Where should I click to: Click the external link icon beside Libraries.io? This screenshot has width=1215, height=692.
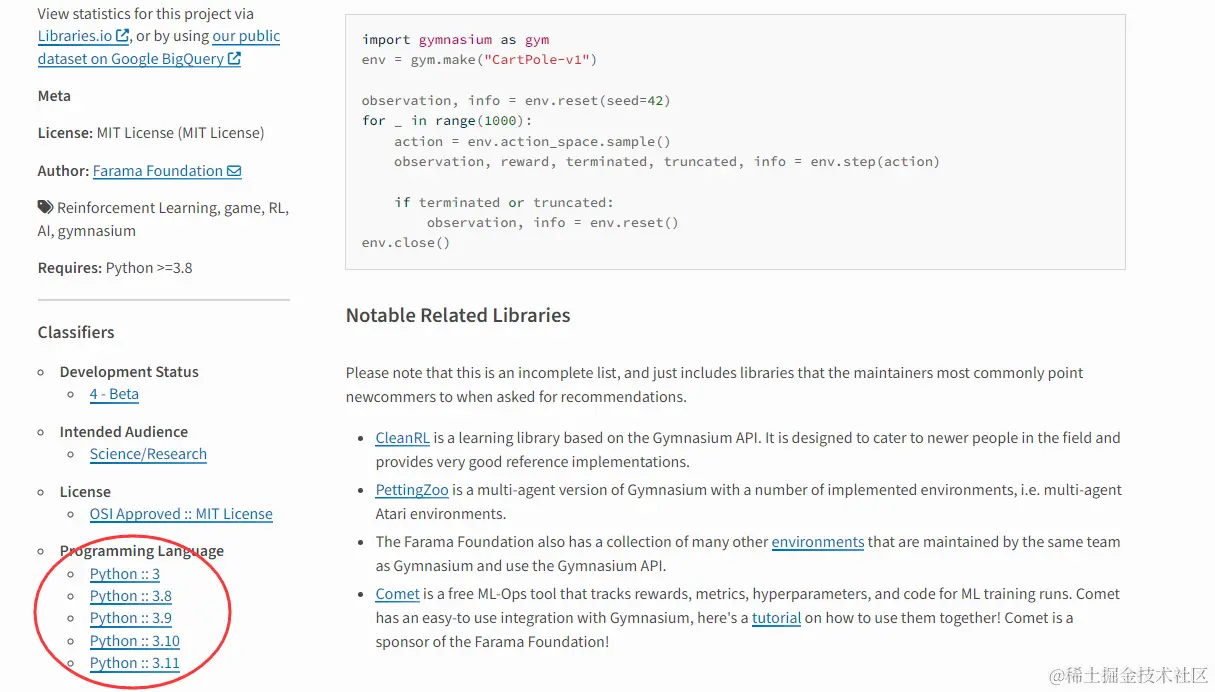123,36
